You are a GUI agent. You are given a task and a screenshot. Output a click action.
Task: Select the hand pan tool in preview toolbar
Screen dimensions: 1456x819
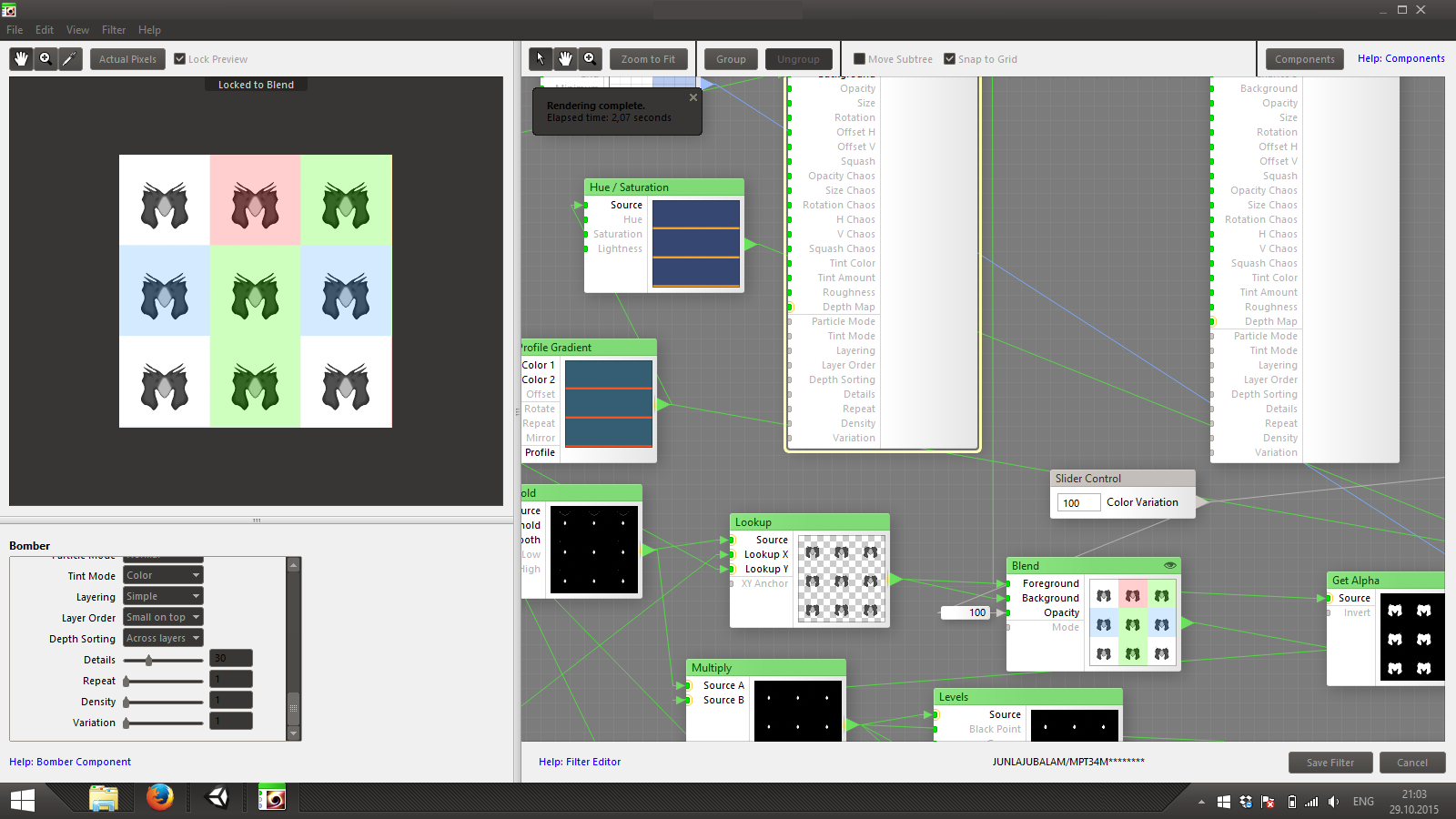[x=21, y=59]
